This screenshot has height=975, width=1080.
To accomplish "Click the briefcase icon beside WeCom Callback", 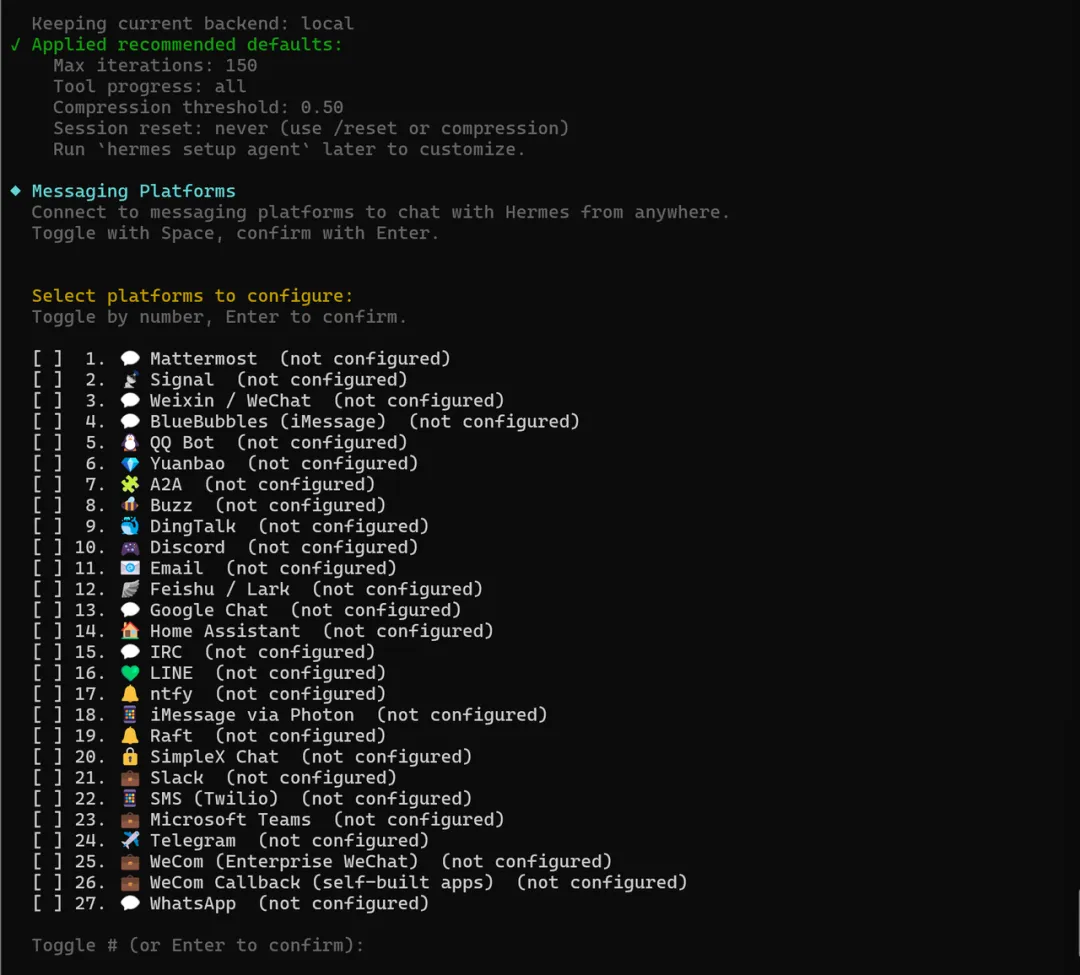I will (x=129, y=882).
